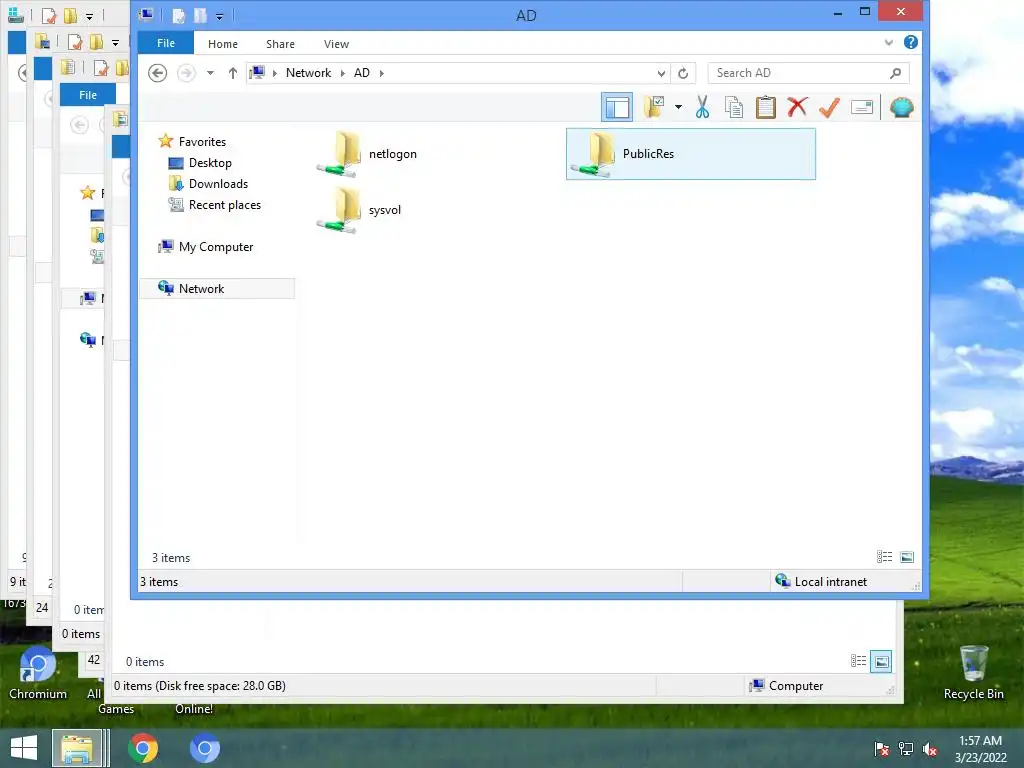The height and width of the screenshot is (768, 1024).
Task: Open the dropdown arrow beside folder options
Action: [x=678, y=107]
